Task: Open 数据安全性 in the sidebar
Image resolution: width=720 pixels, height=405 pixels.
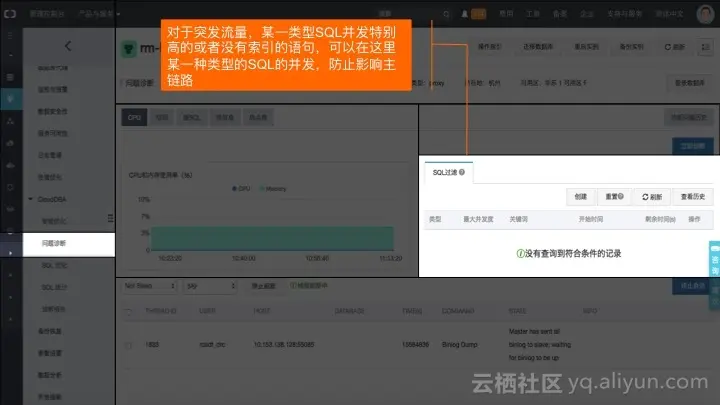Action: tap(53, 111)
